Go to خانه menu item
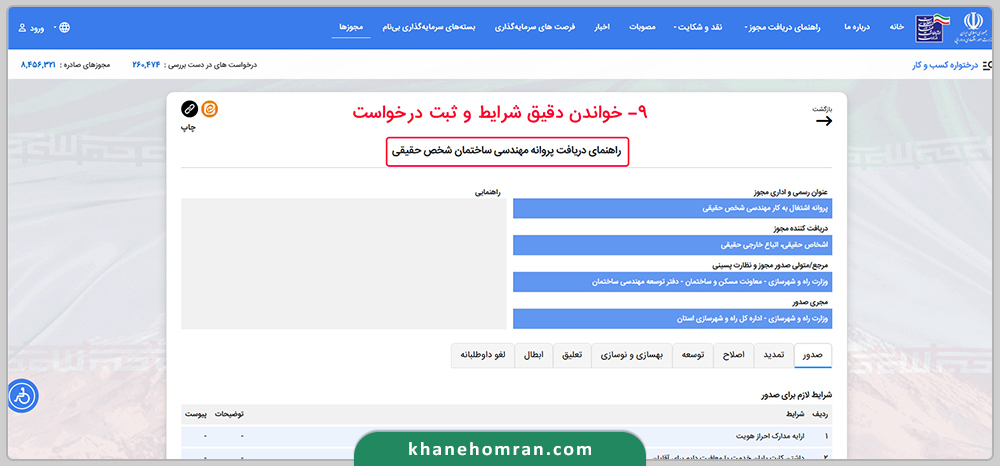Screen dimensions: 1000x466 click(897, 27)
